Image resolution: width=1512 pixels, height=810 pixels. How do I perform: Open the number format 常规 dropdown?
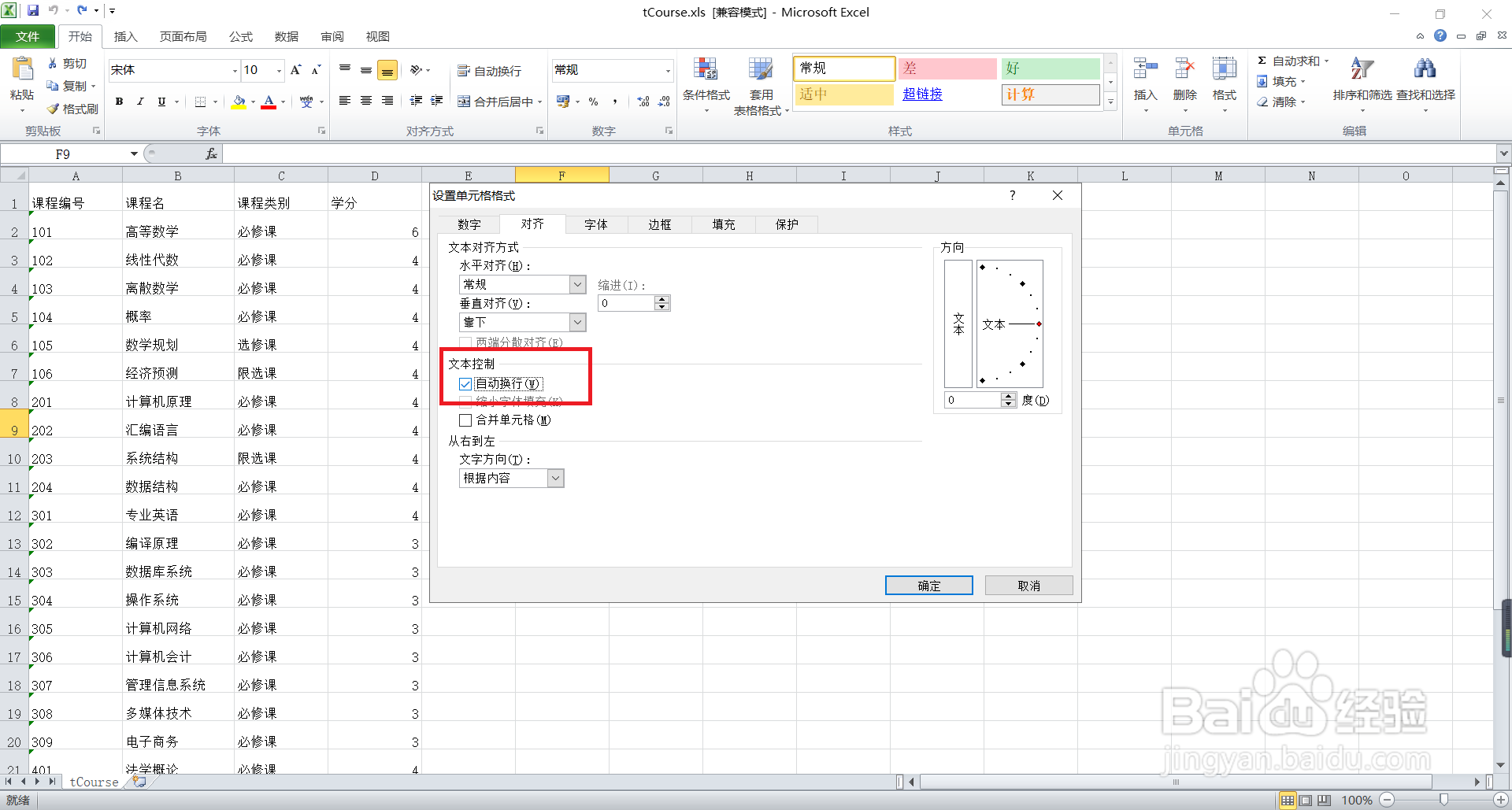click(668, 71)
